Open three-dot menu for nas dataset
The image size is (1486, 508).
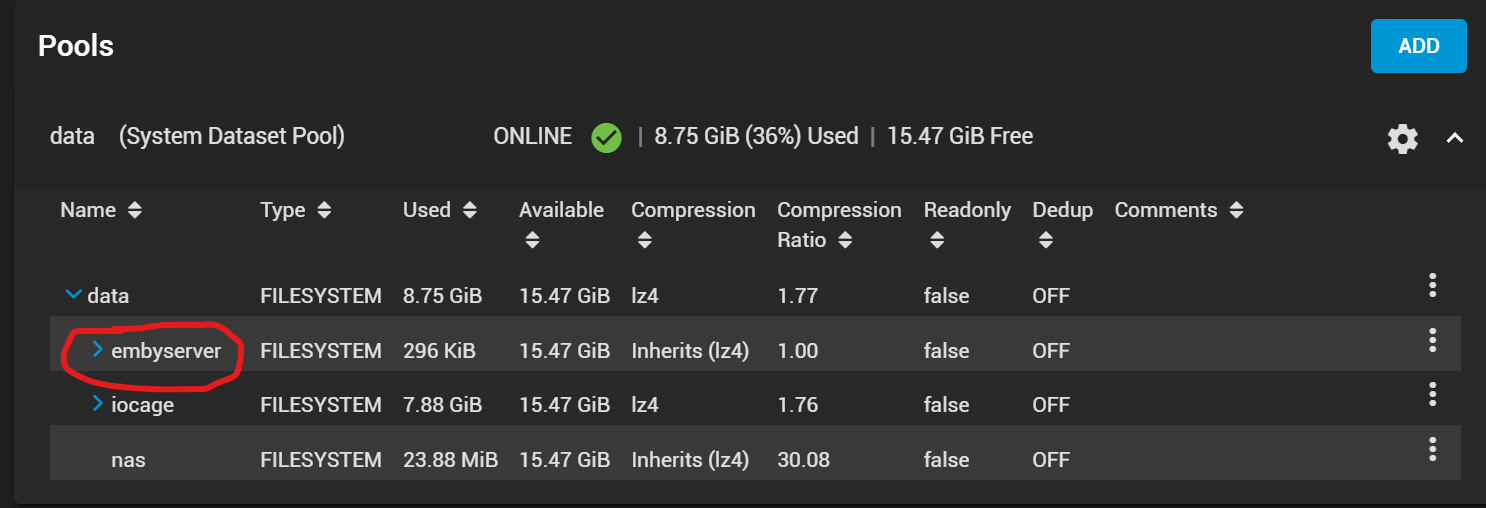[1432, 450]
